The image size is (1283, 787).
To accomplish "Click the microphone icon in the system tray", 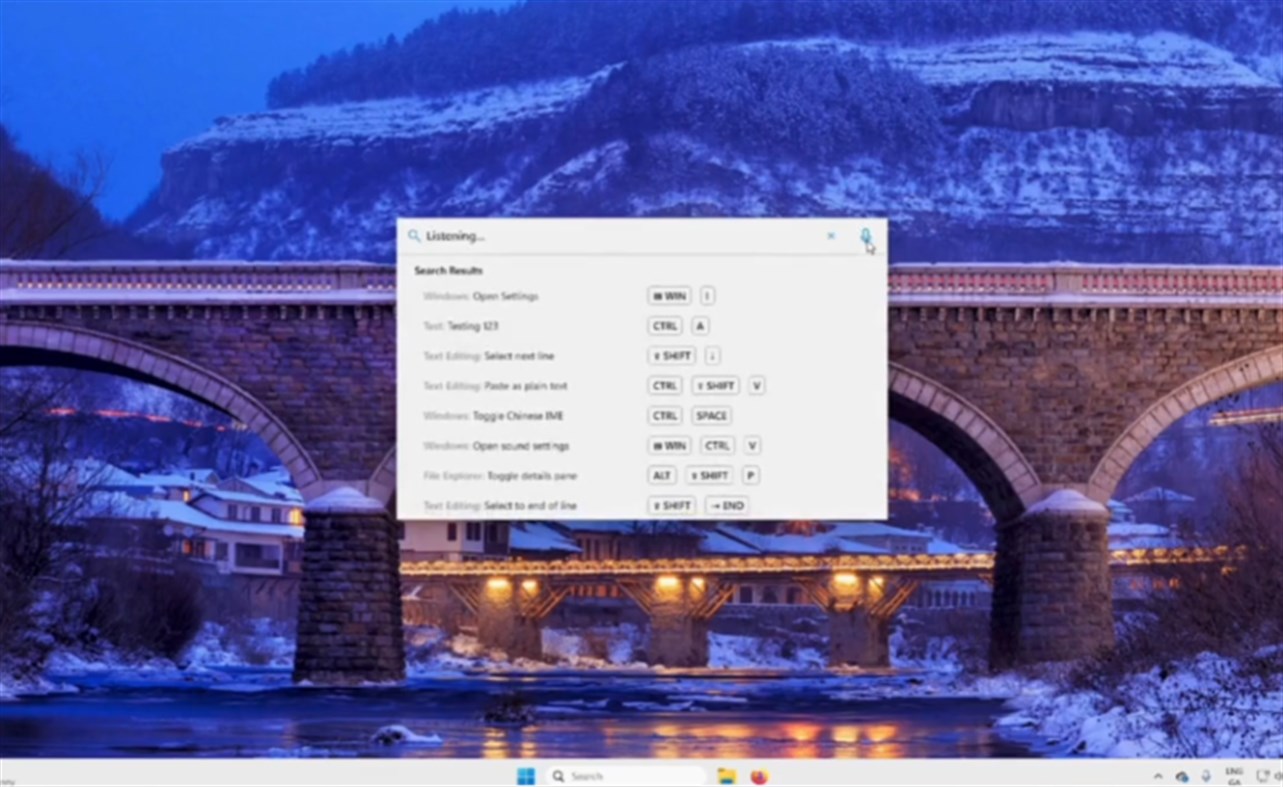I will [1204, 775].
